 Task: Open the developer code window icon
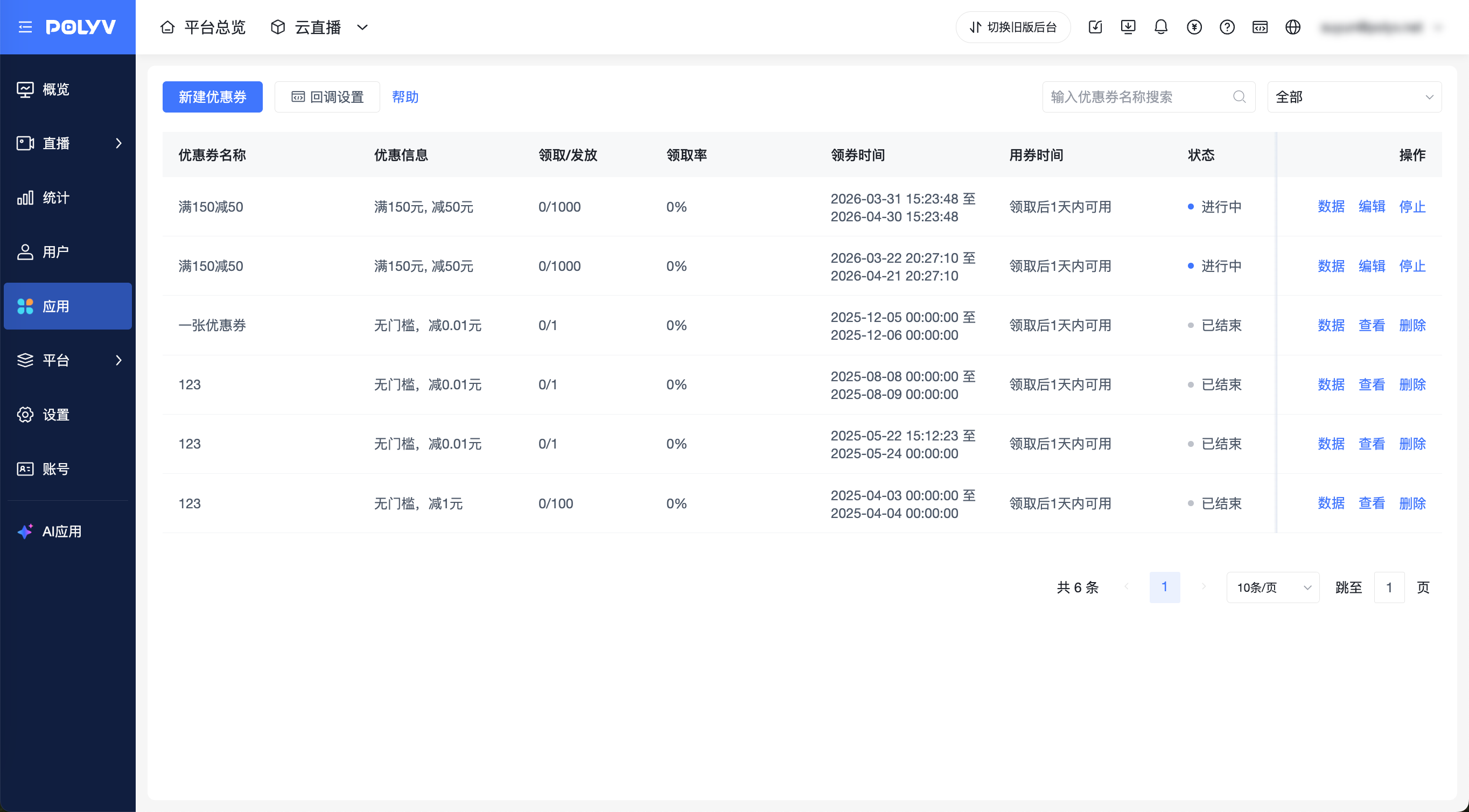[1260, 27]
